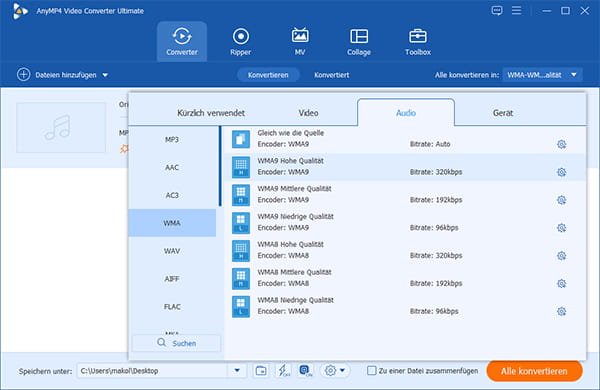Click the save path field C:\Users\makol\Desktop

click(152, 370)
